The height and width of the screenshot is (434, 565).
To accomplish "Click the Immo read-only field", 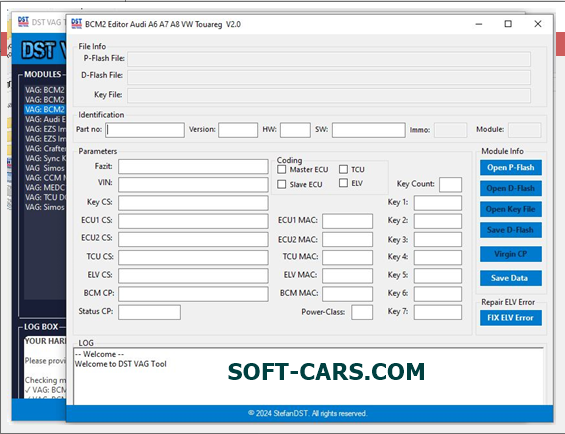I will (x=450, y=130).
